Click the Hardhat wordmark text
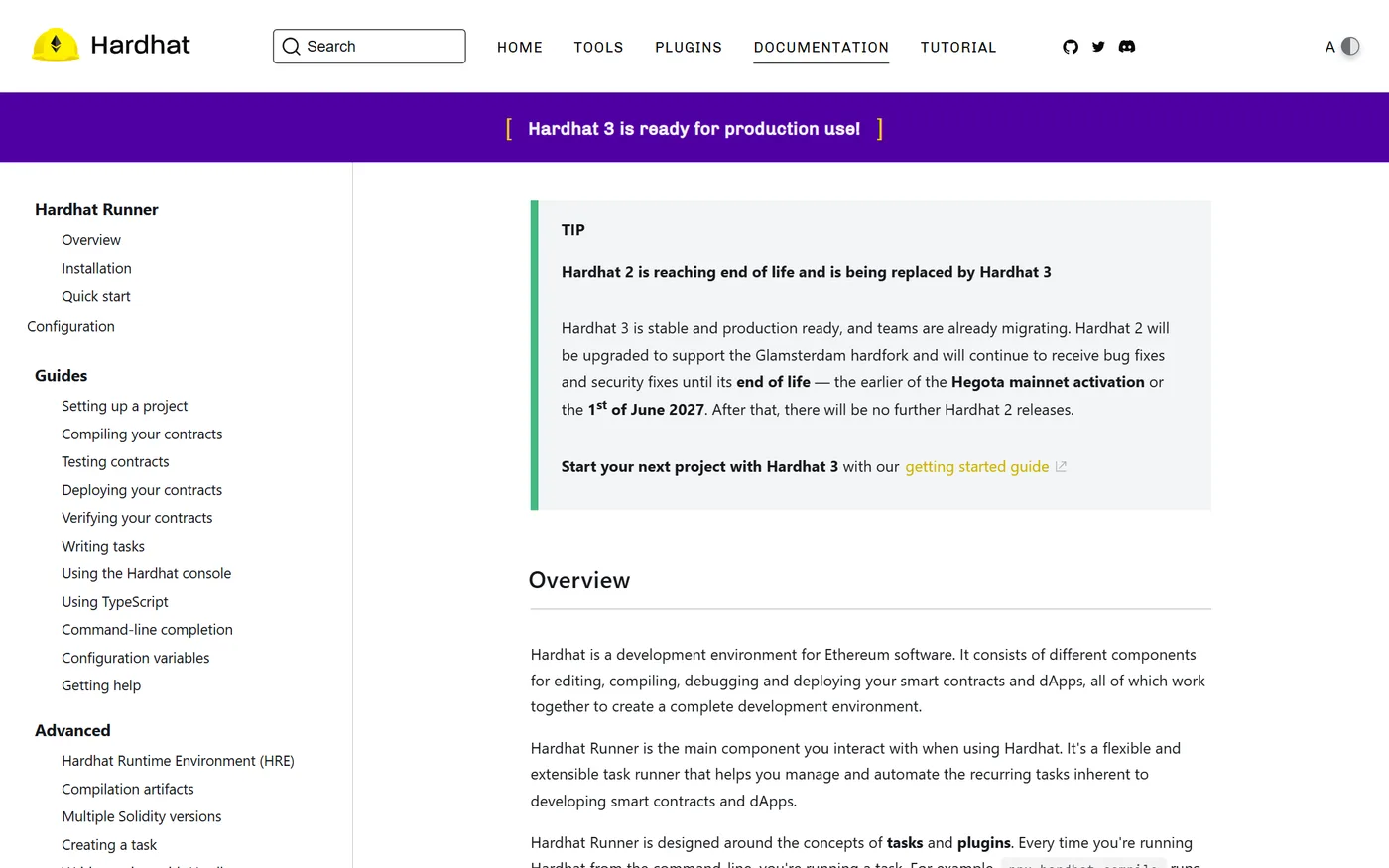Viewport: 1389px width, 868px height. 140,45
